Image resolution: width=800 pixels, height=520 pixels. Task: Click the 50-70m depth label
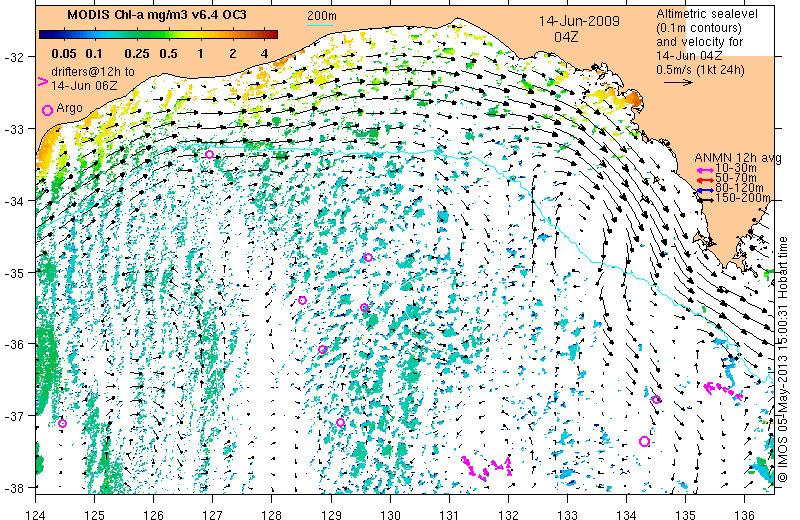click(736, 178)
